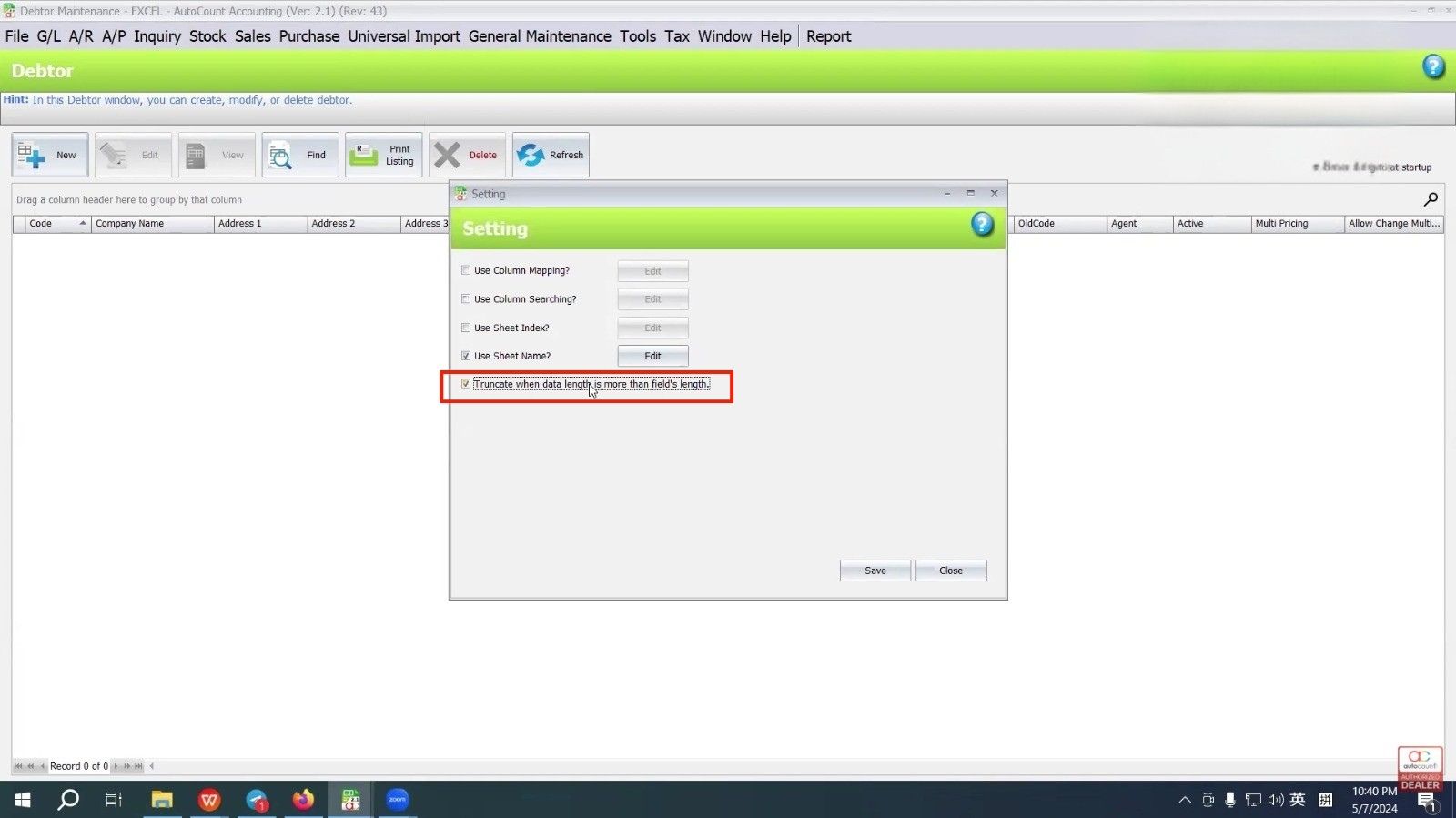Open the A/R menu
The height and width of the screenshot is (818, 1456).
coord(81,36)
